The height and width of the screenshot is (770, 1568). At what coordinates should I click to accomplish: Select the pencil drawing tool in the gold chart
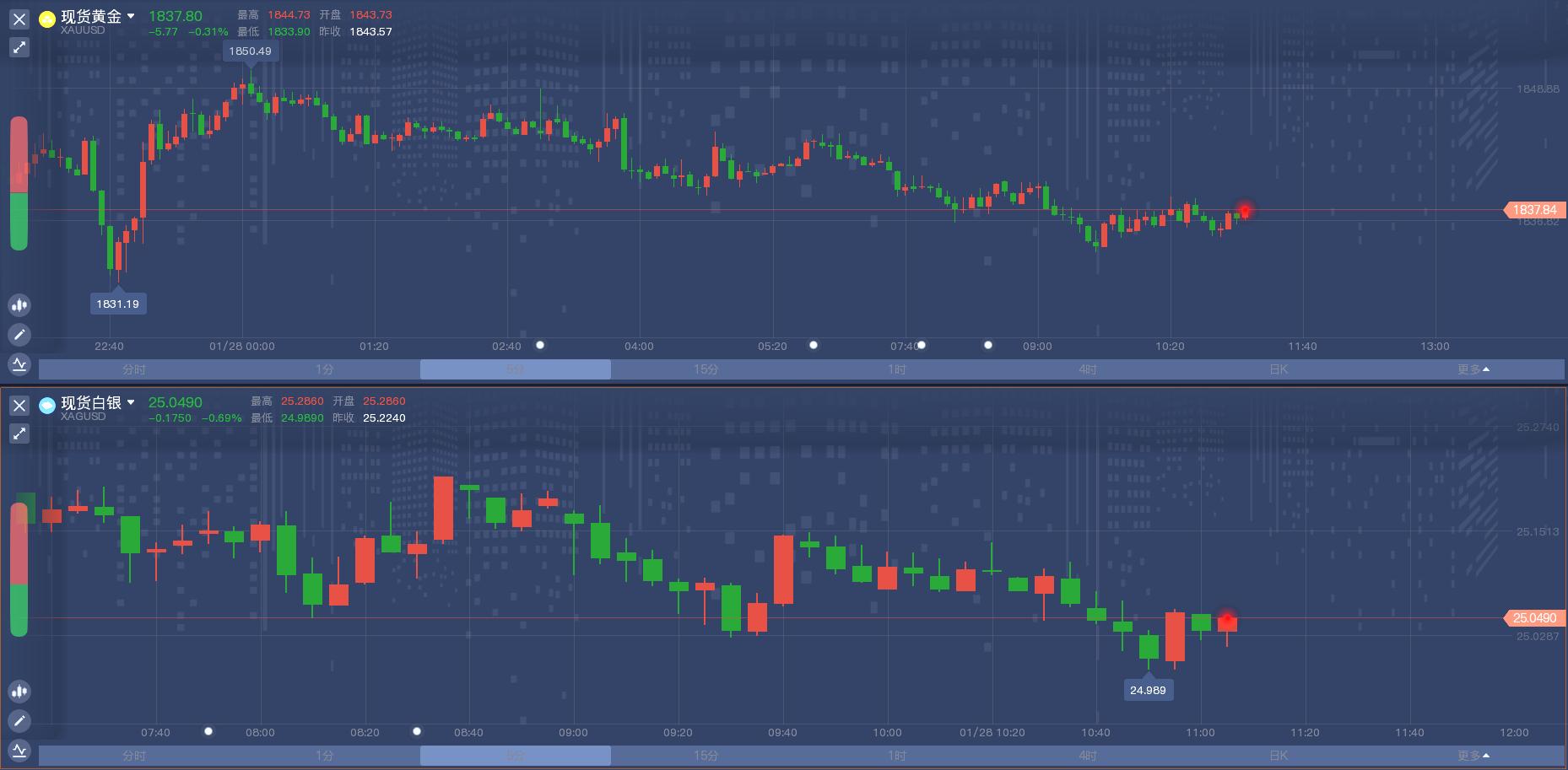tap(19, 335)
